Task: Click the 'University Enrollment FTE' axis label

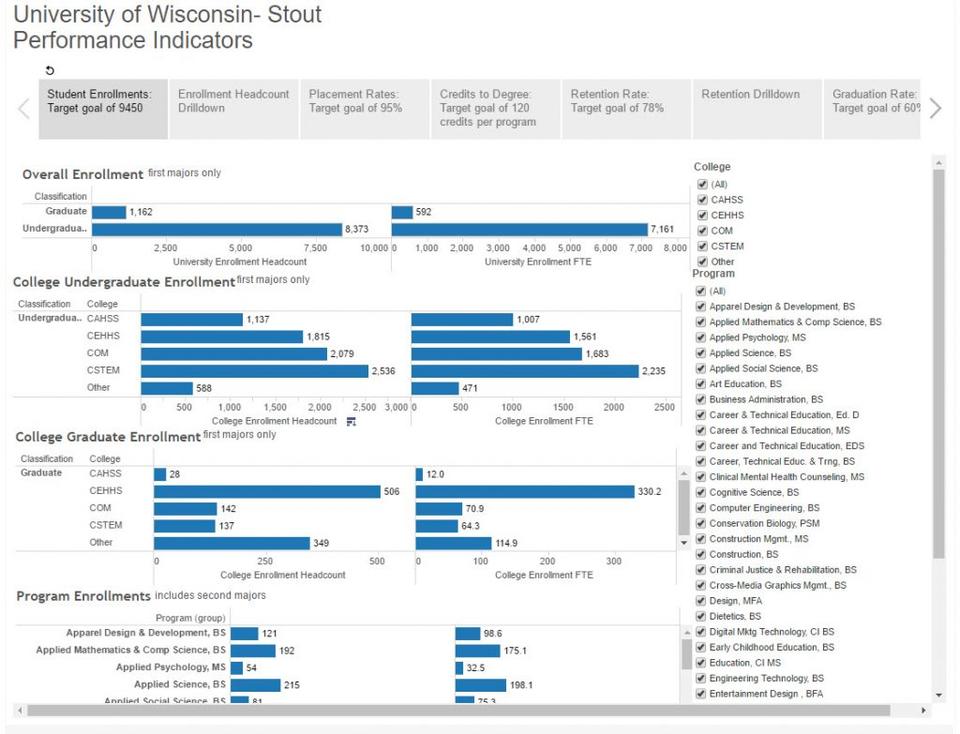Action: 538,262
